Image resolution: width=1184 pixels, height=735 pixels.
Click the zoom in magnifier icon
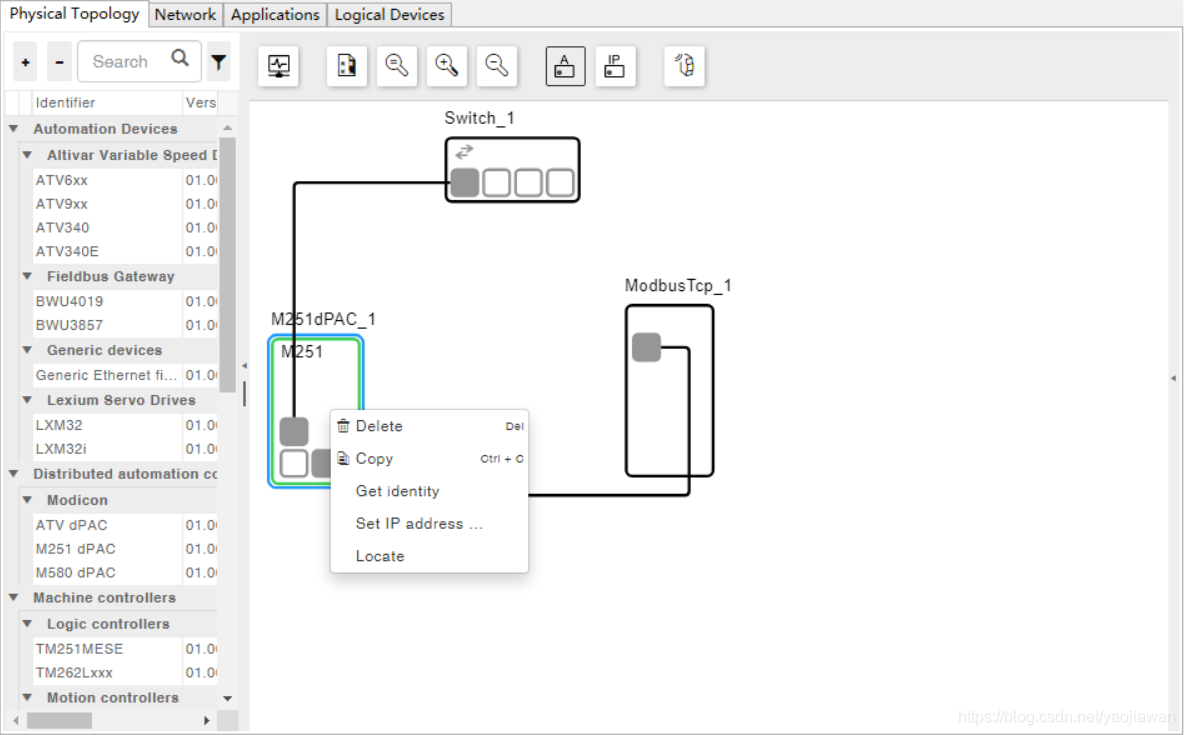click(x=446, y=66)
